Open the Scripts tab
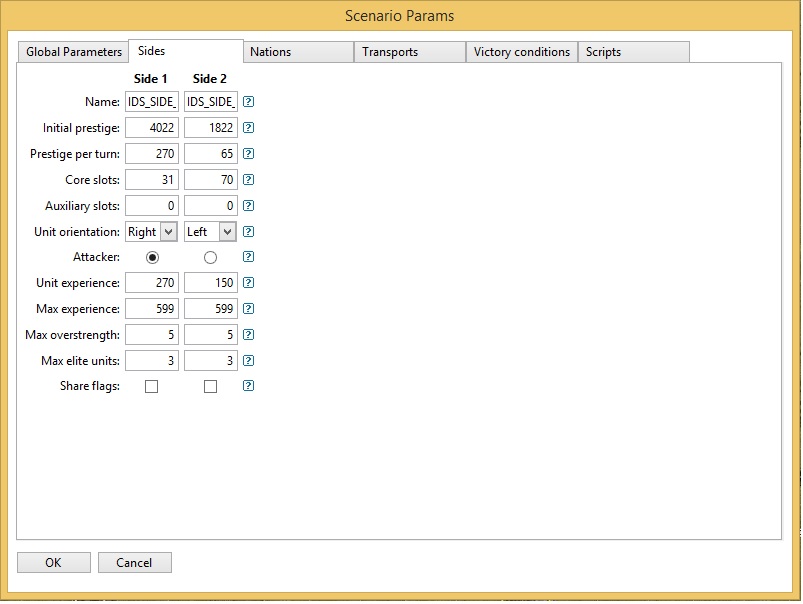 (634, 52)
